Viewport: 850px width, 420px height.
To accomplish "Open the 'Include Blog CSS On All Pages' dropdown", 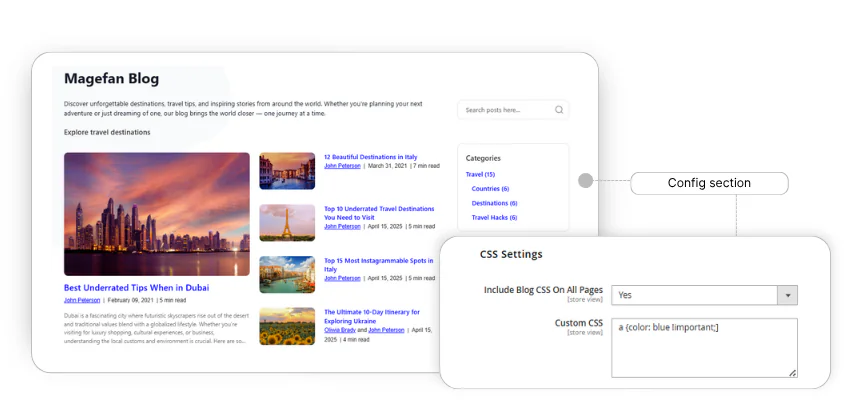I will pos(704,295).
